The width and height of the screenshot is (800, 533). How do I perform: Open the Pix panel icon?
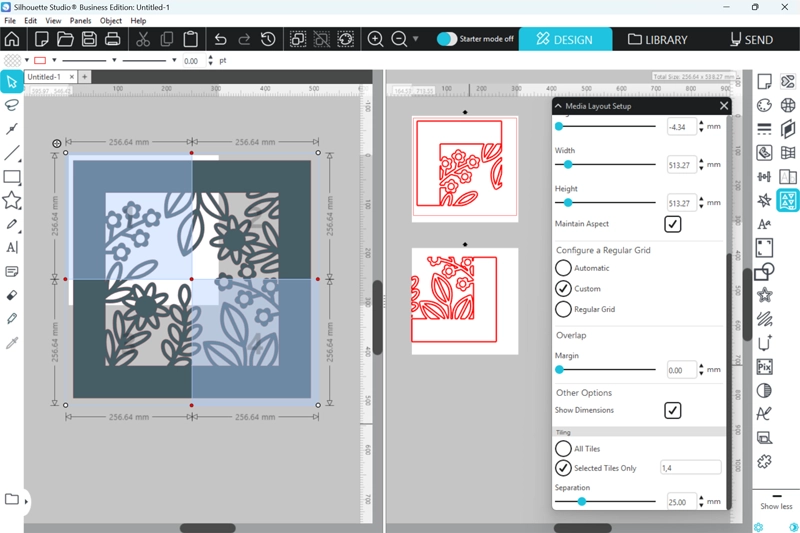pos(764,367)
